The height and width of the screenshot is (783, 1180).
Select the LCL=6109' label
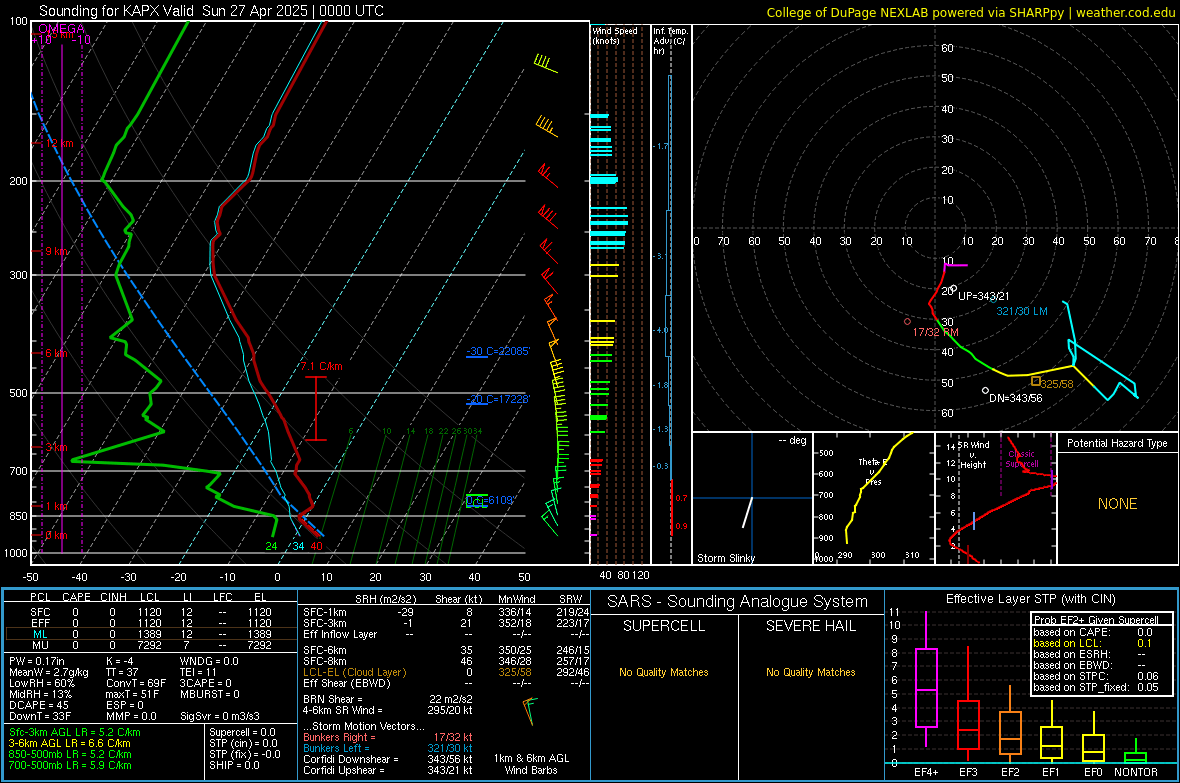[490, 500]
